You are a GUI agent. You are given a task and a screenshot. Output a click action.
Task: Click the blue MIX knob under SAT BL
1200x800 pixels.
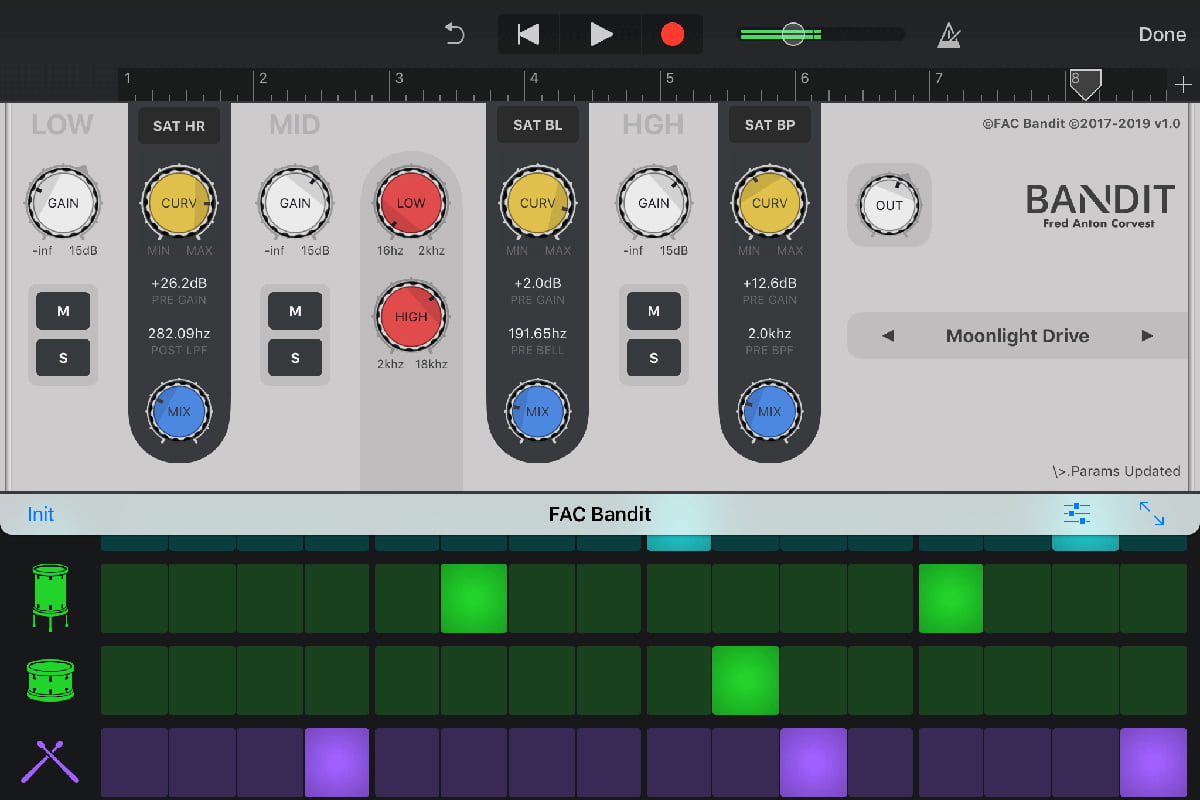[538, 412]
